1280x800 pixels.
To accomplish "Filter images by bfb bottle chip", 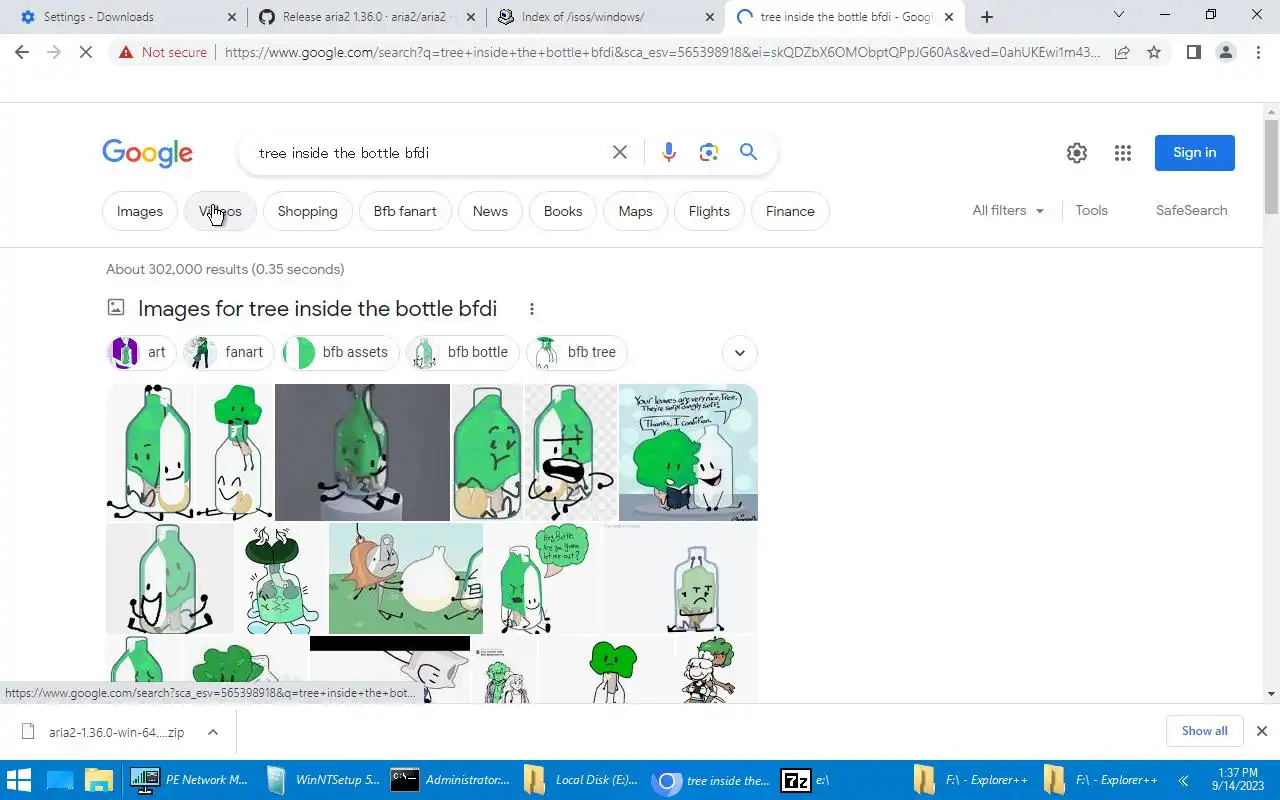I will coord(462,352).
